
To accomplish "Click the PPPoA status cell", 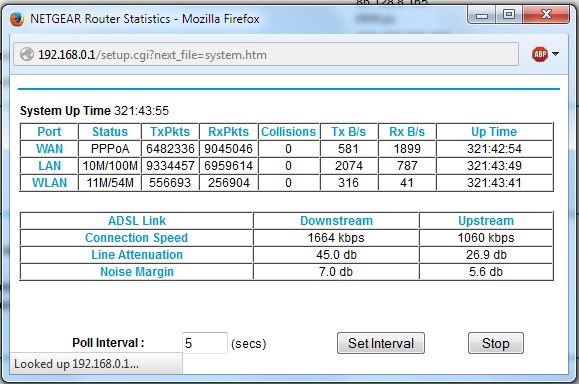I will point(110,149).
